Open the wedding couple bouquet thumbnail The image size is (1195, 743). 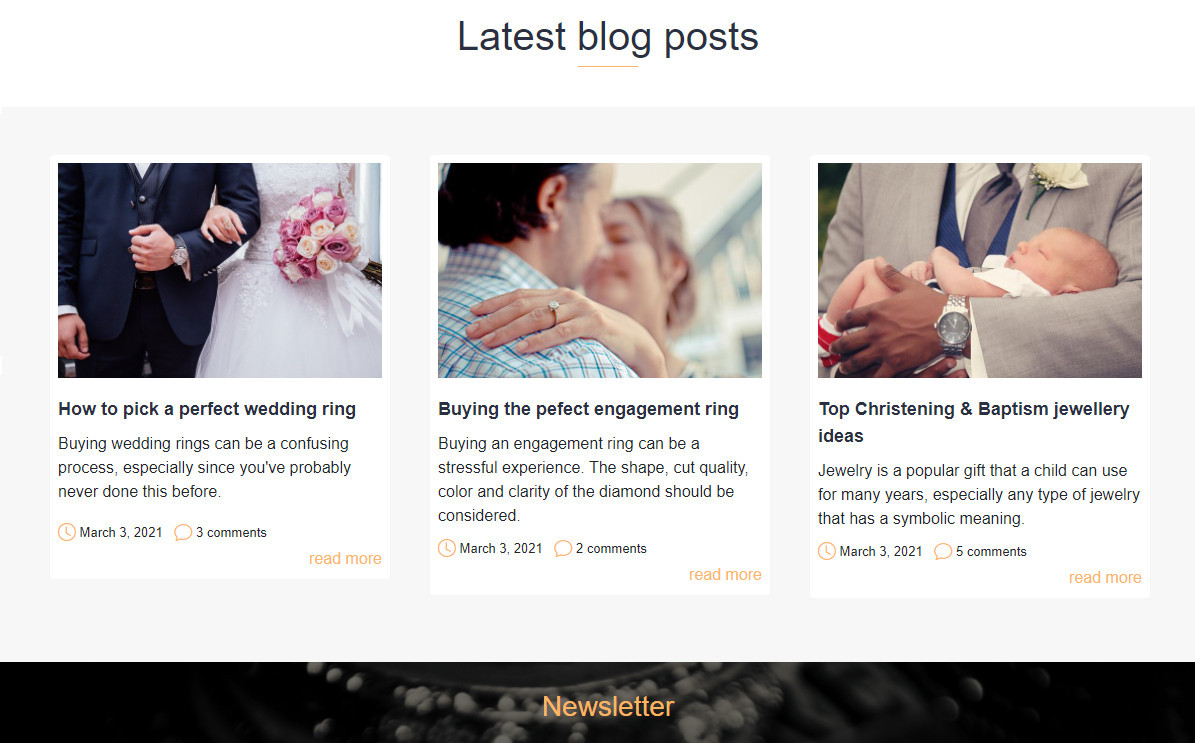219,270
